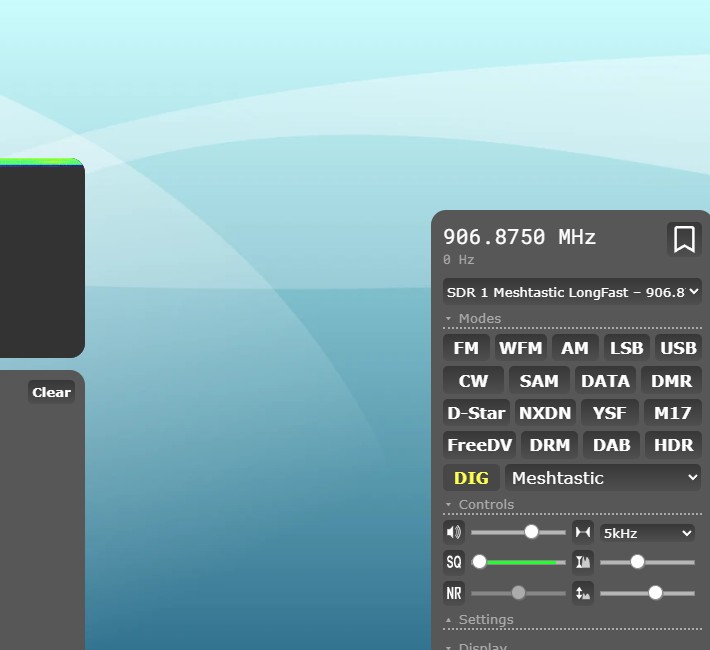The image size is (710, 650).
Task: Adjust the volume slider
Action: 518,532
